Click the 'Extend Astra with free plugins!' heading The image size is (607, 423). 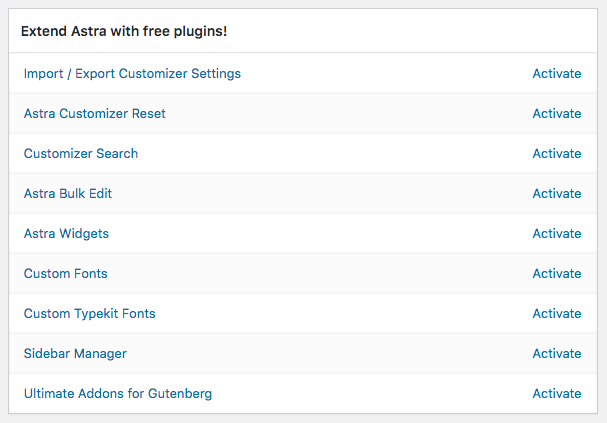click(124, 31)
